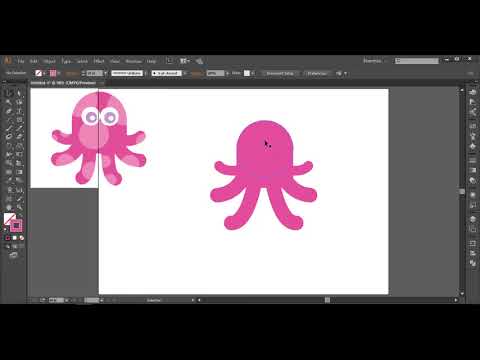The height and width of the screenshot is (360, 480).
Task: Select the Artboard tool
Action: click(x=9, y=199)
